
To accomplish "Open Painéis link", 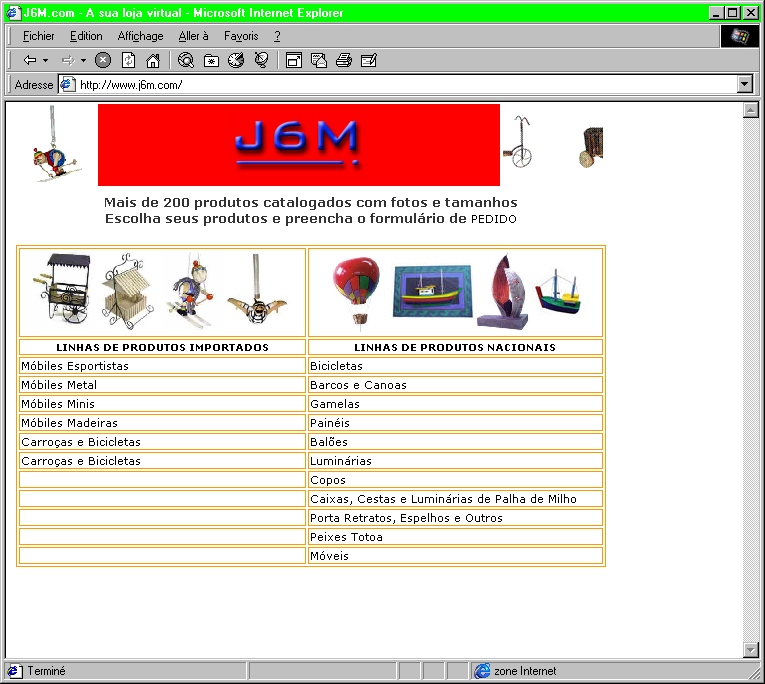I will 330,423.
